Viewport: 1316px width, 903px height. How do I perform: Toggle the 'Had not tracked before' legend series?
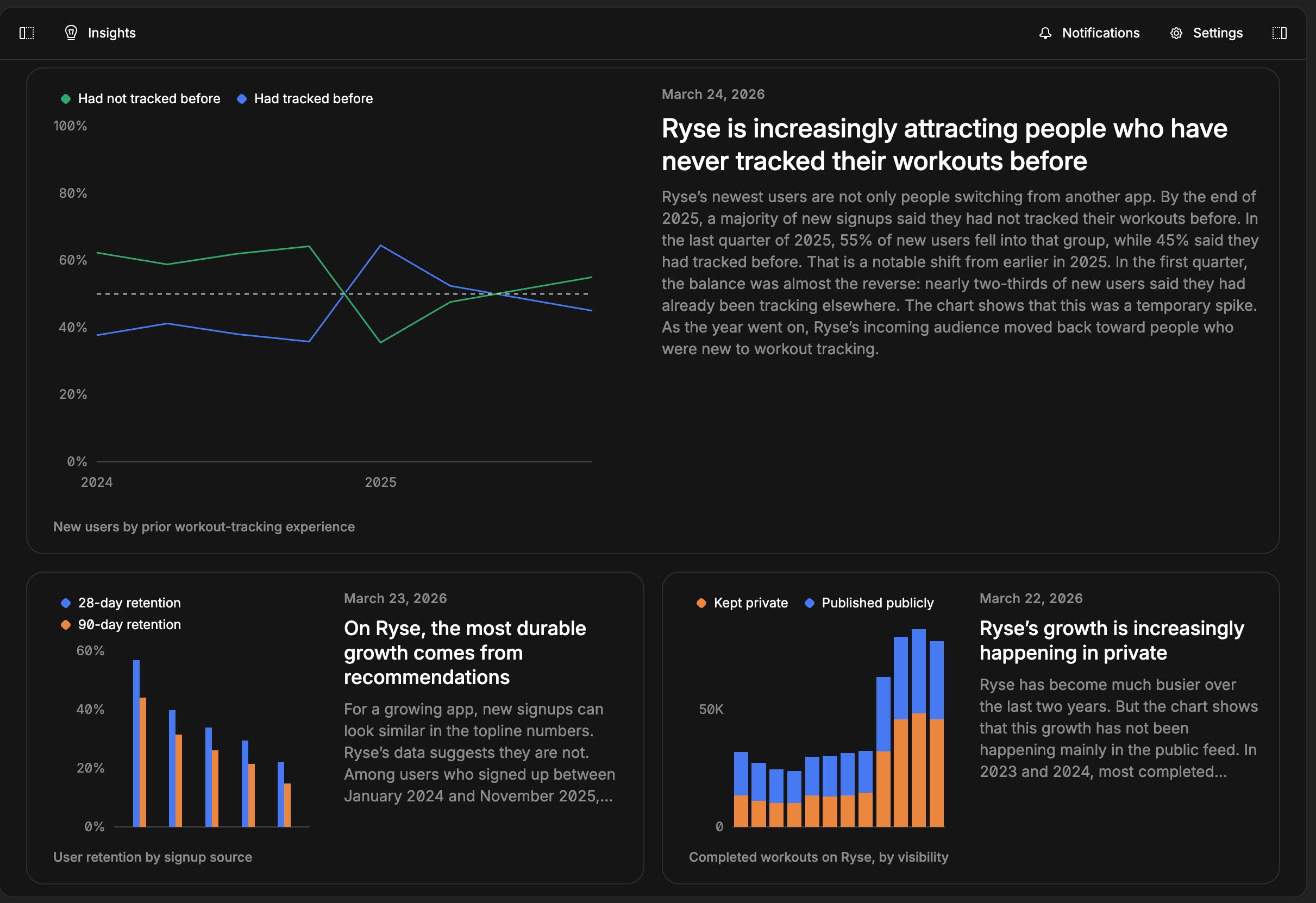click(x=148, y=98)
